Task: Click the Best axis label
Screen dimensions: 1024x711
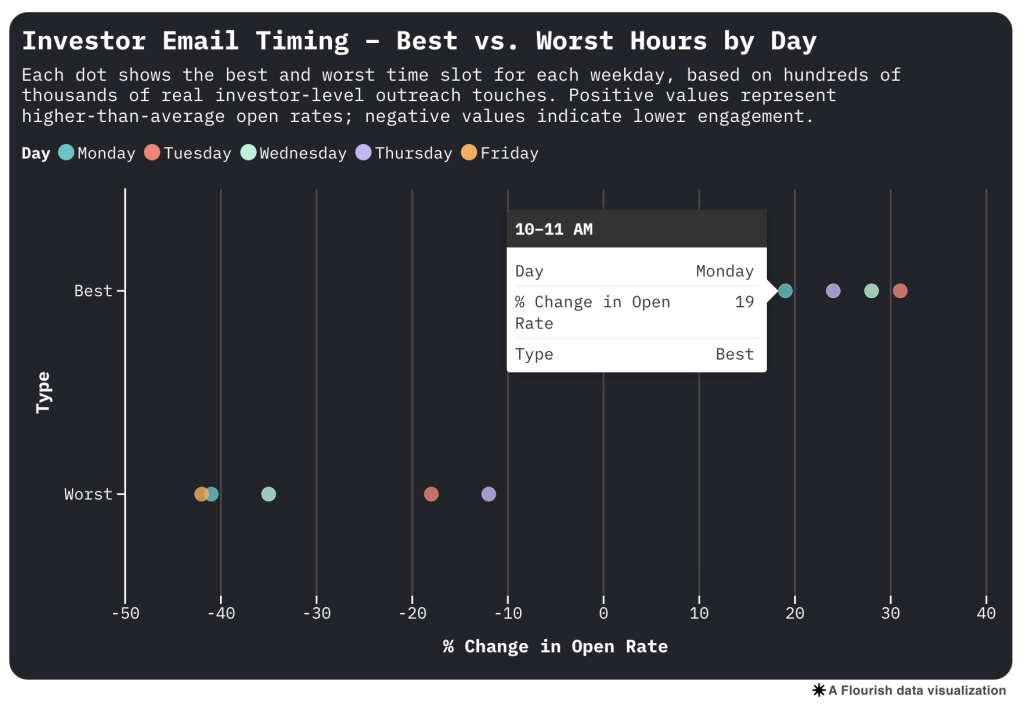Action: [93, 291]
